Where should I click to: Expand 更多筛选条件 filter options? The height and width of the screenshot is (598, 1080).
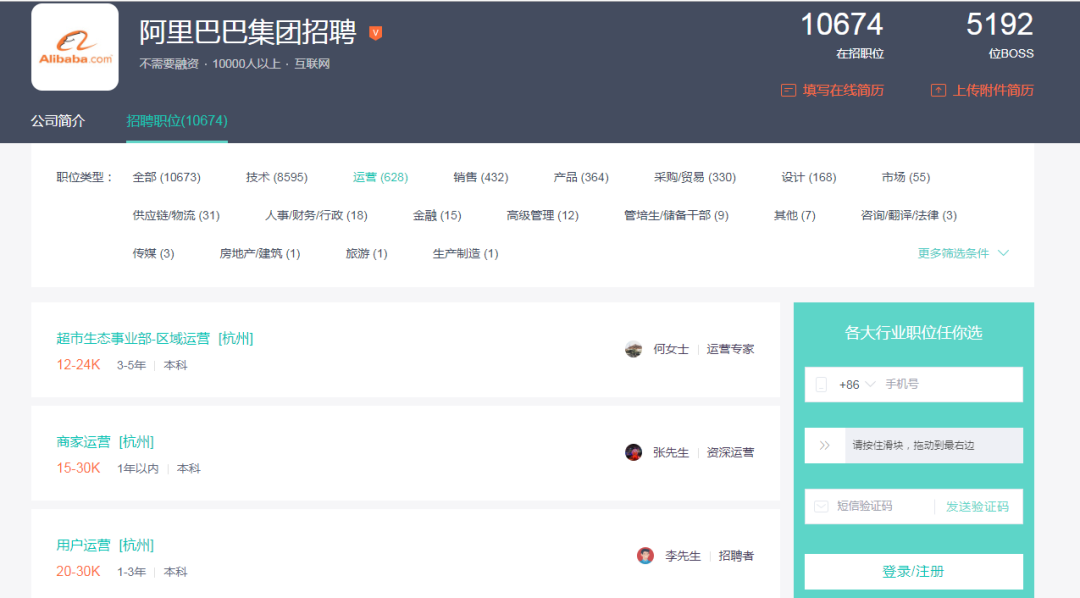pyautogui.click(x=963, y=253)
